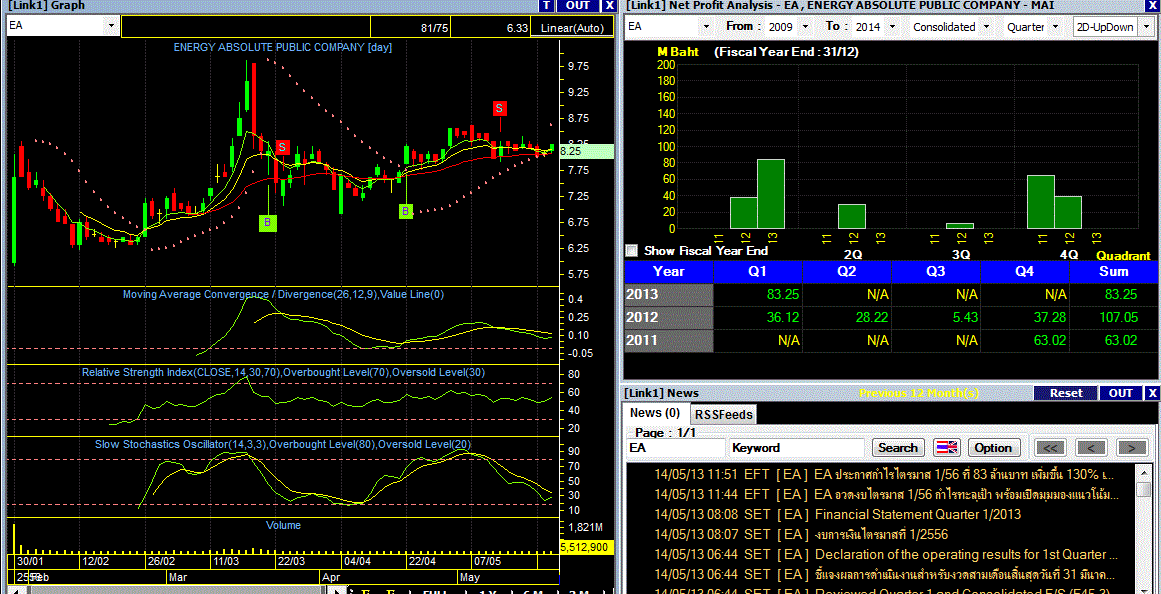Click the 107.05 Sum cell for 2012

(1114, 318)
